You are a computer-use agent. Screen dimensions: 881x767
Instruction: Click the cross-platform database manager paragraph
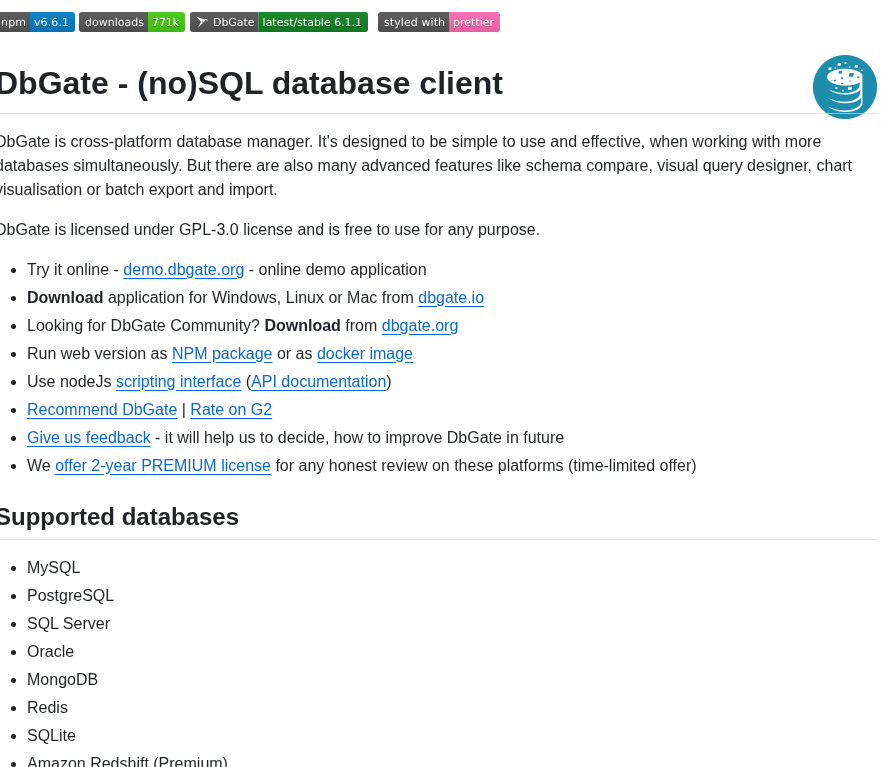tap(426, 166)
